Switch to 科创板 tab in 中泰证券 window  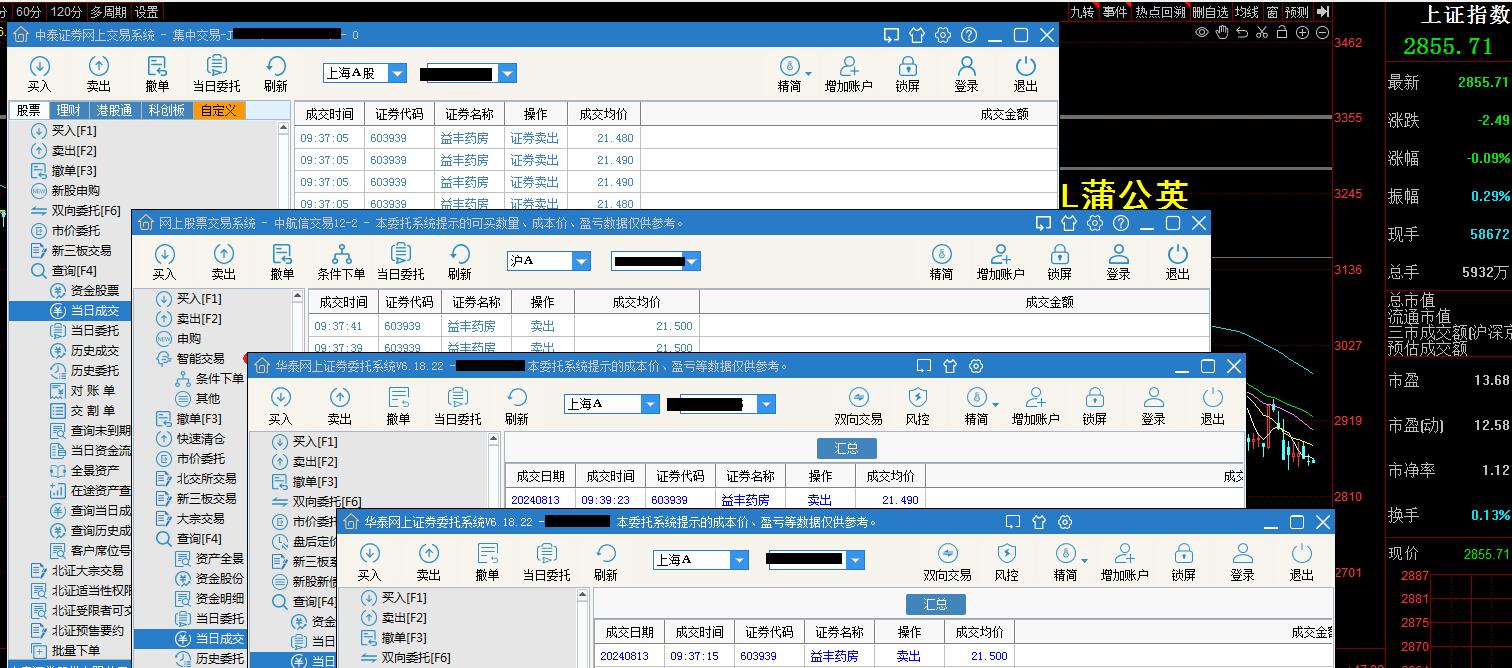pos(166,111)
